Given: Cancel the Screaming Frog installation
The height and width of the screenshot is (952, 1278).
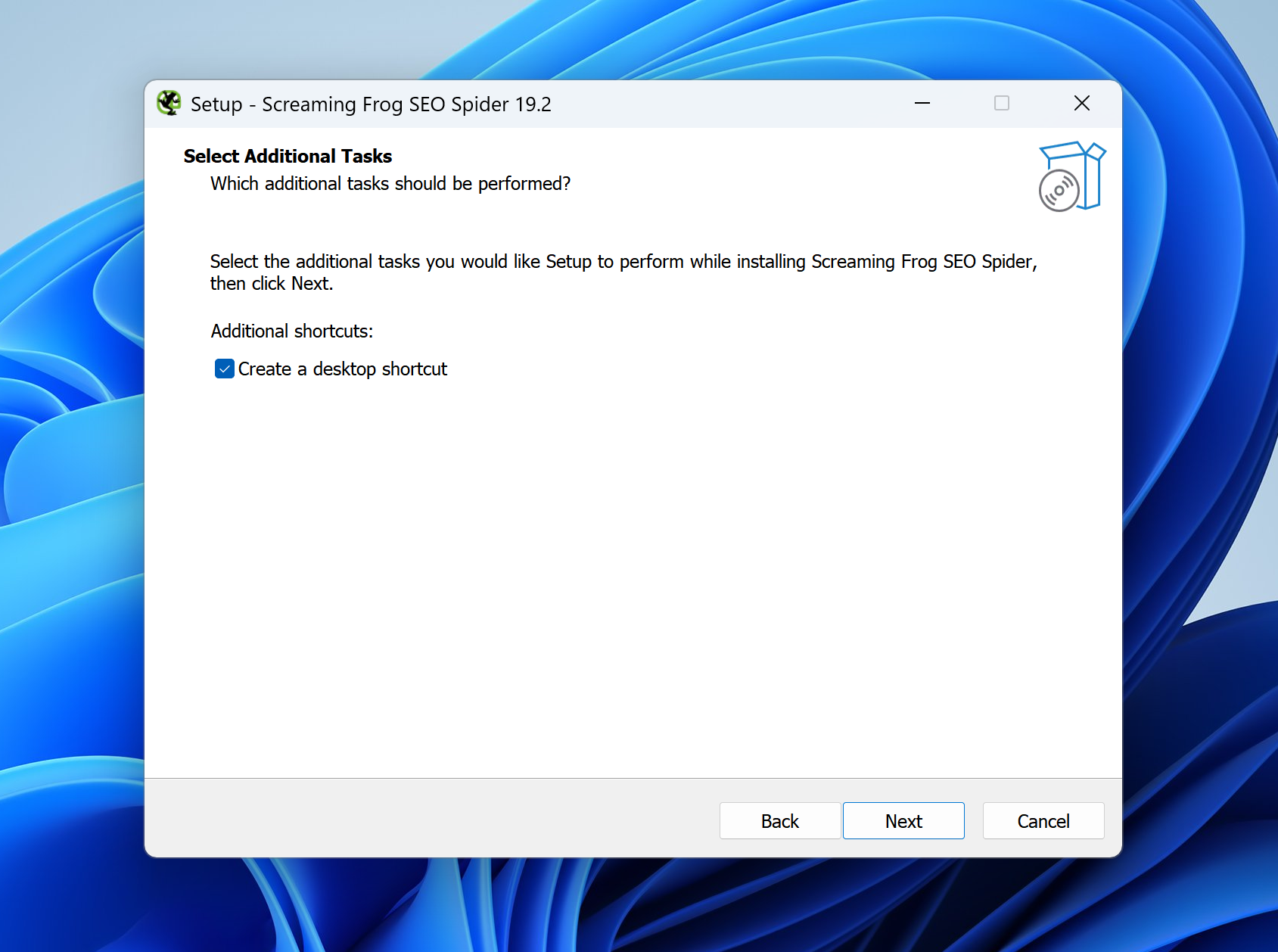Looking at the screenshot, I should tap(1043, 821).
